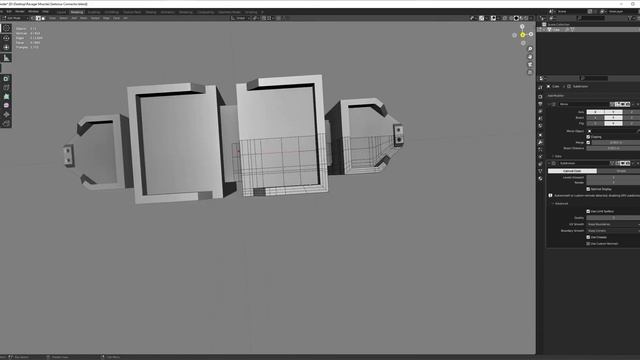Enable face select mode
Image resolution: width=640 pixels, height=360 pixels.
click(x=43, y=18)
